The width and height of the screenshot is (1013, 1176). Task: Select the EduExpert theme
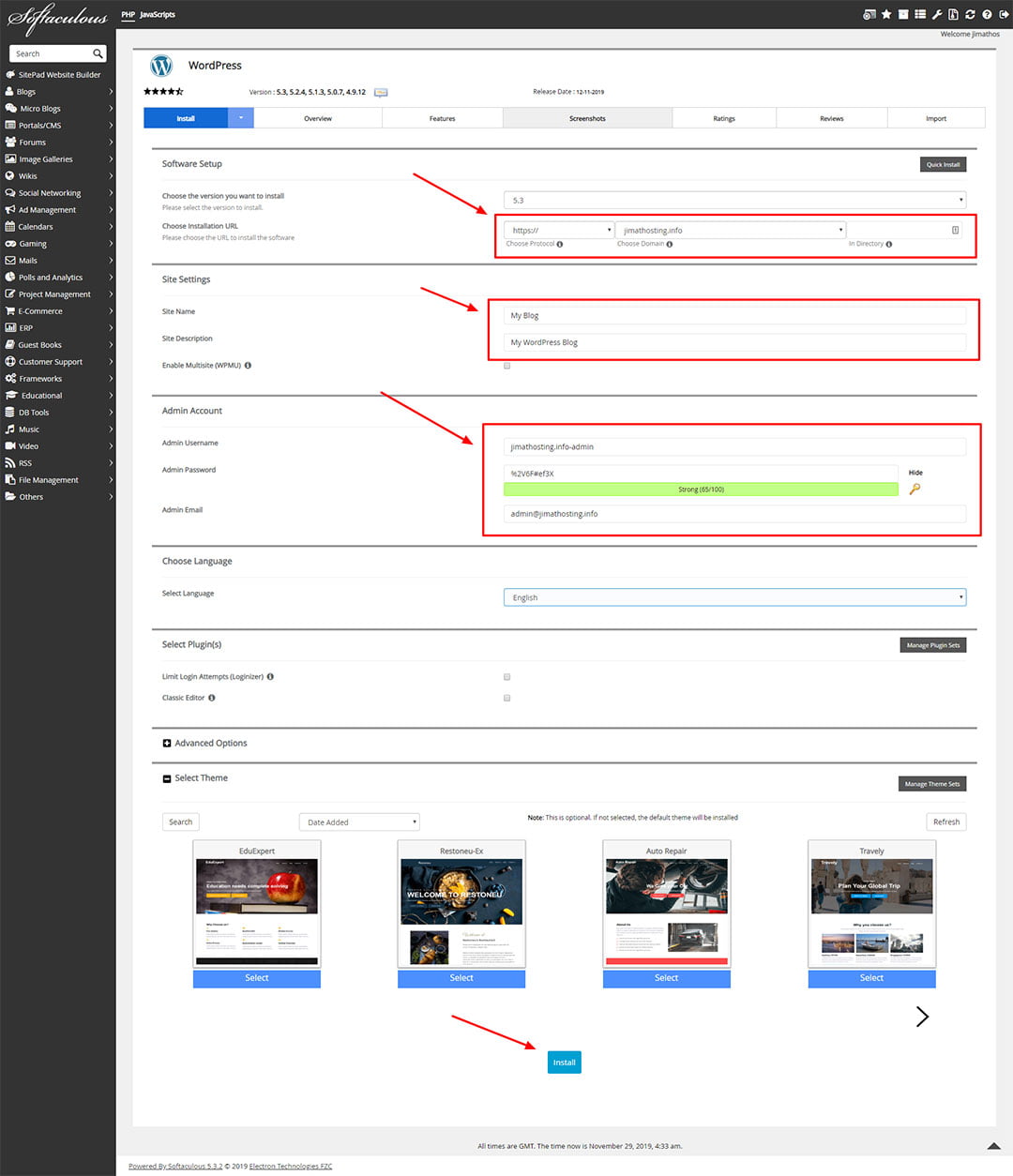pos(257,978)
